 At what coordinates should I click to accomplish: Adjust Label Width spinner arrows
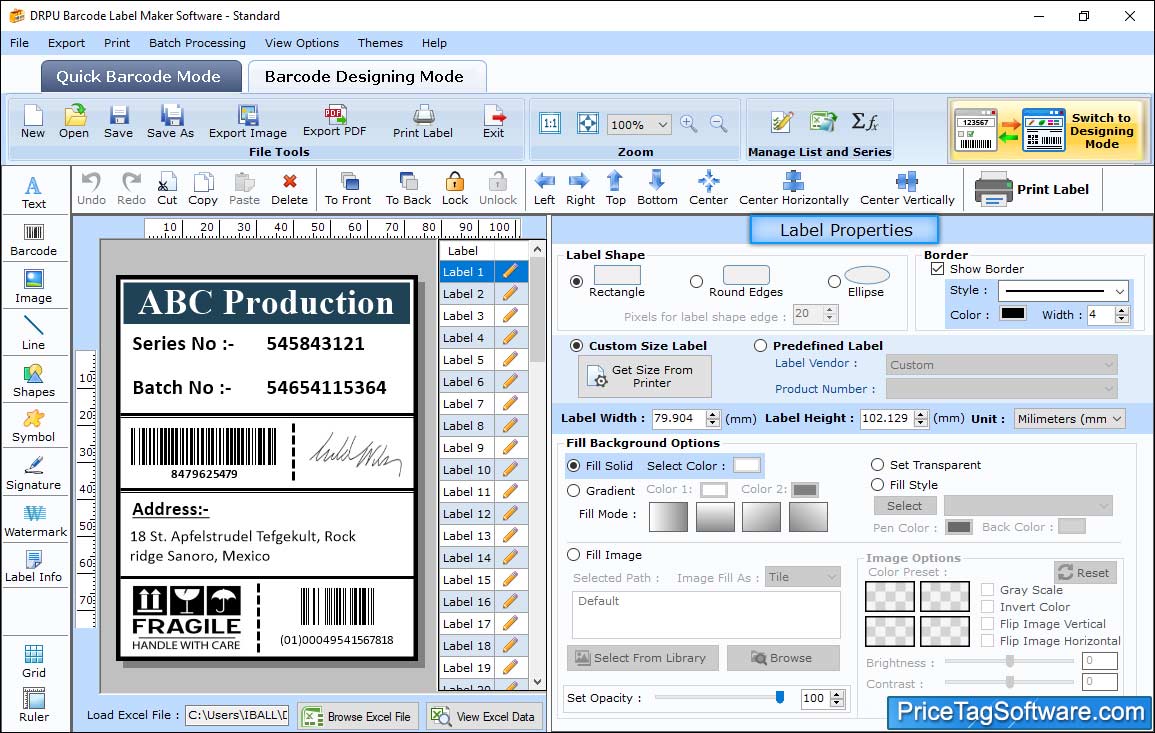click(712, 418)
